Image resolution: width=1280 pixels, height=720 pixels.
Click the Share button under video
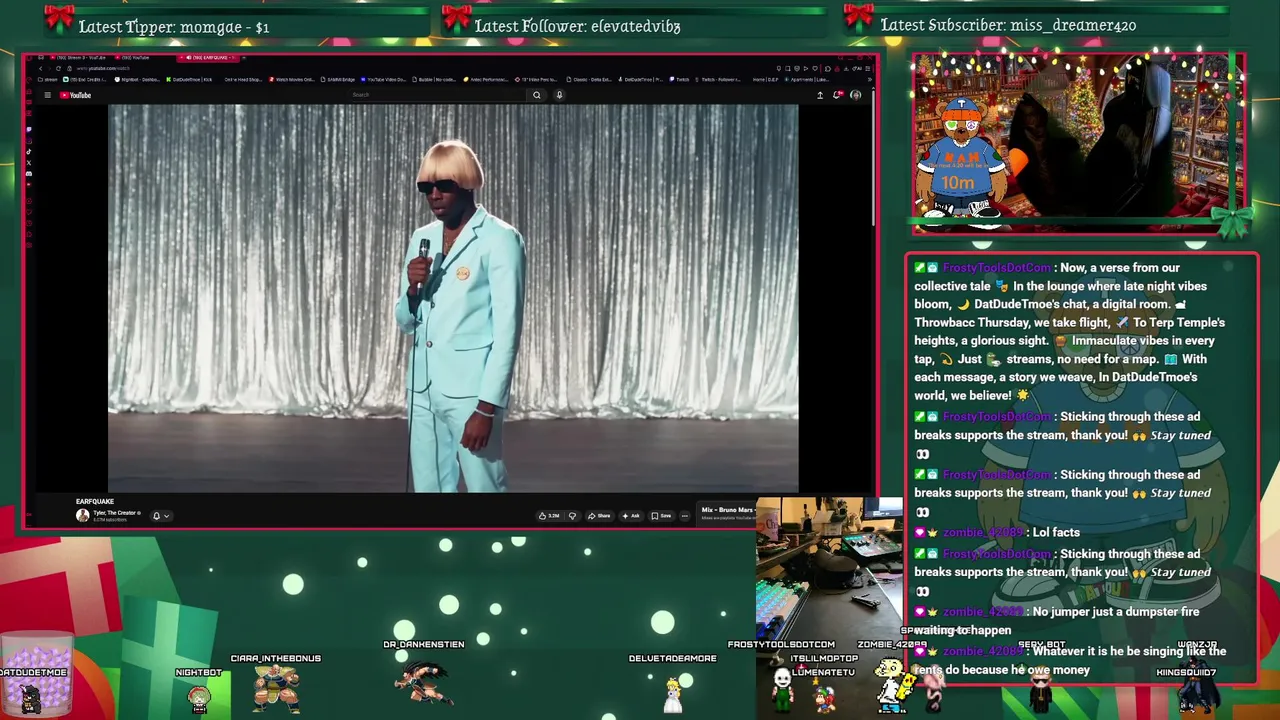[x=599, y=516]
